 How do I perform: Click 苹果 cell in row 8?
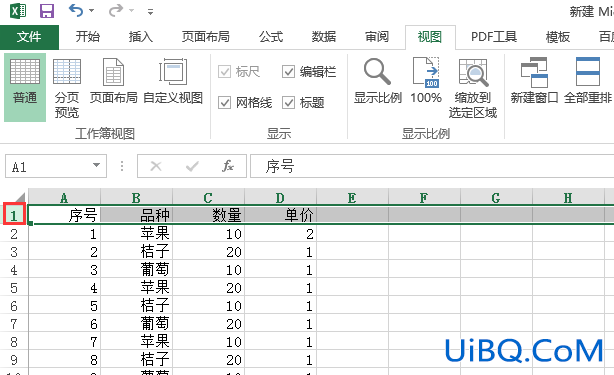(x=136, y=342)
